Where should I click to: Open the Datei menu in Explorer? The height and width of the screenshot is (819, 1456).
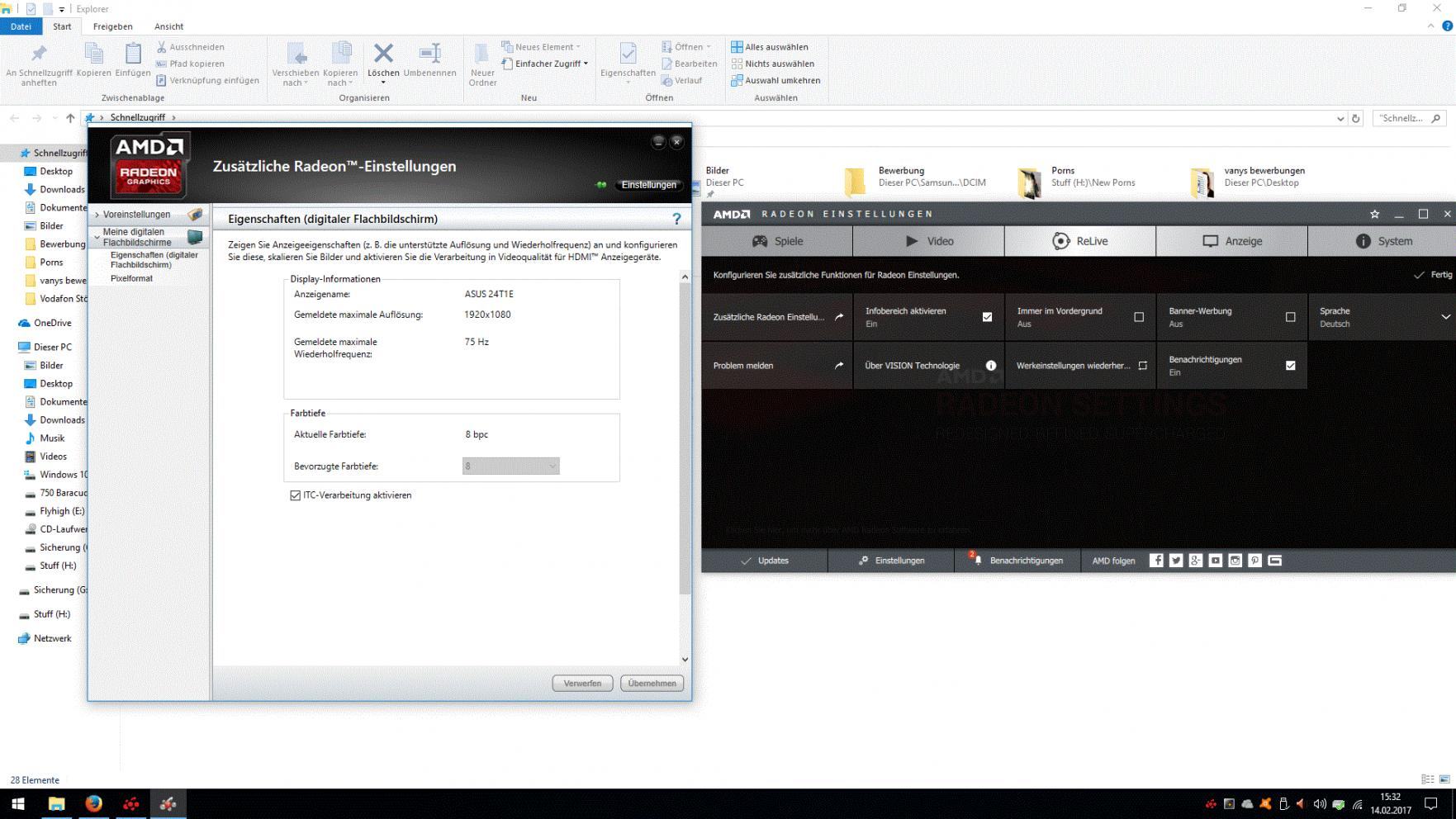point(21,26)
